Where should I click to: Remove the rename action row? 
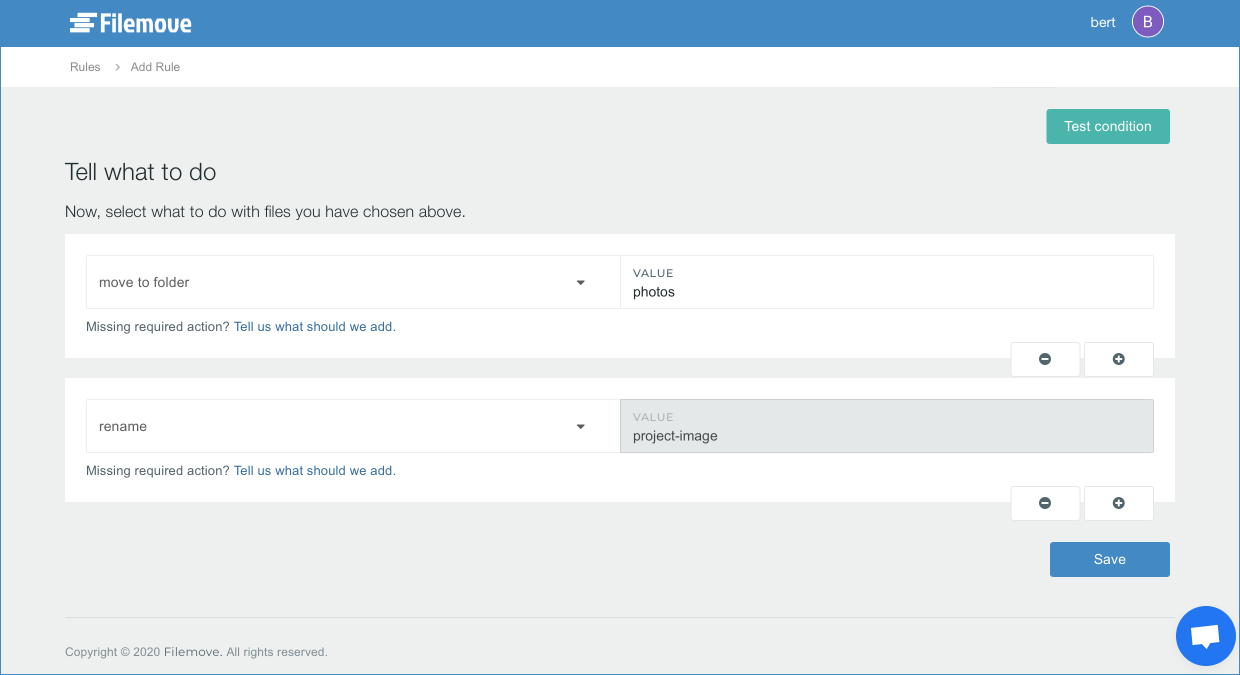pyautogui.click(x=1045, y=503)
